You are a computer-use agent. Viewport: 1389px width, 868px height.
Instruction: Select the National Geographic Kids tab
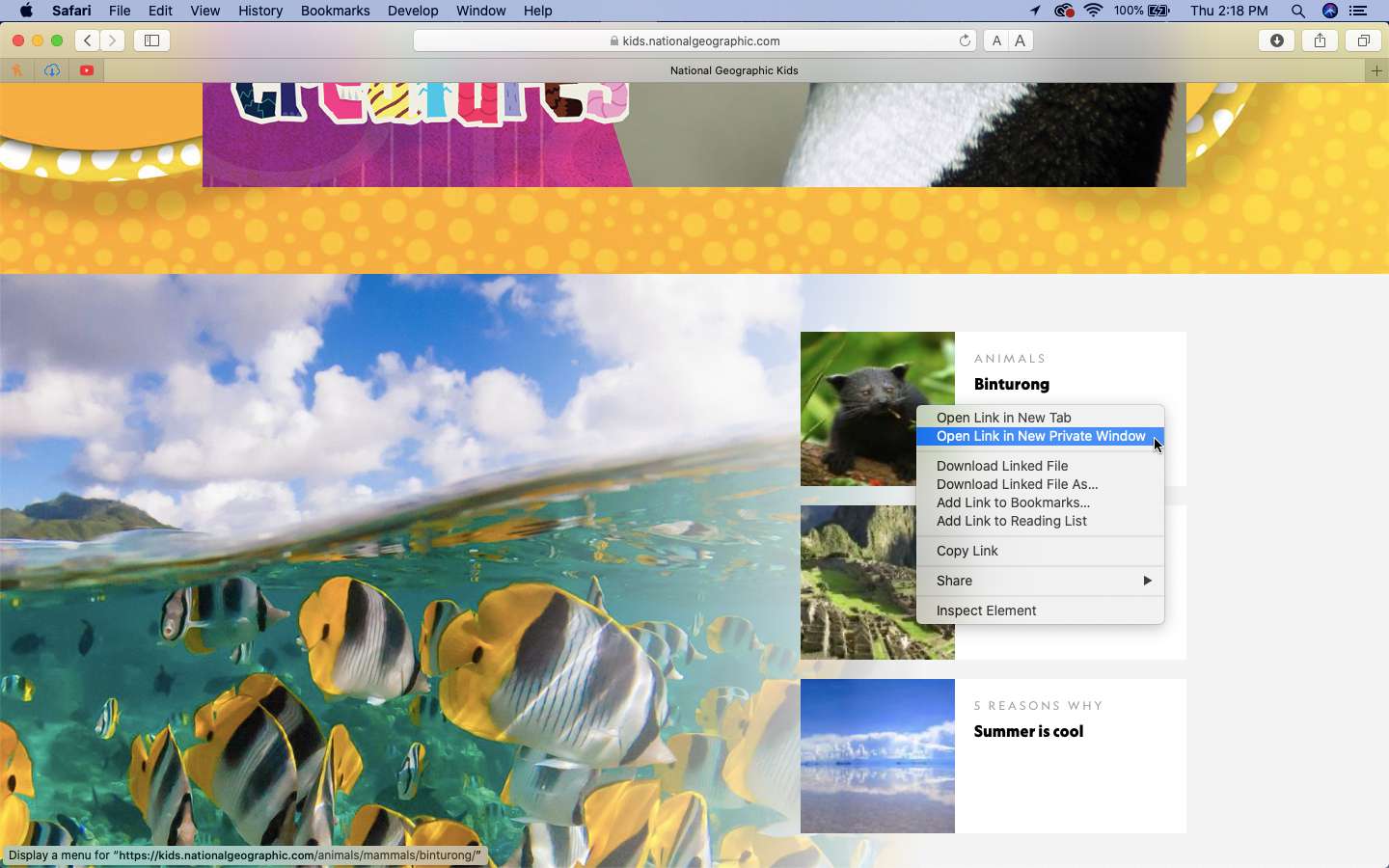tap(734, 70)
